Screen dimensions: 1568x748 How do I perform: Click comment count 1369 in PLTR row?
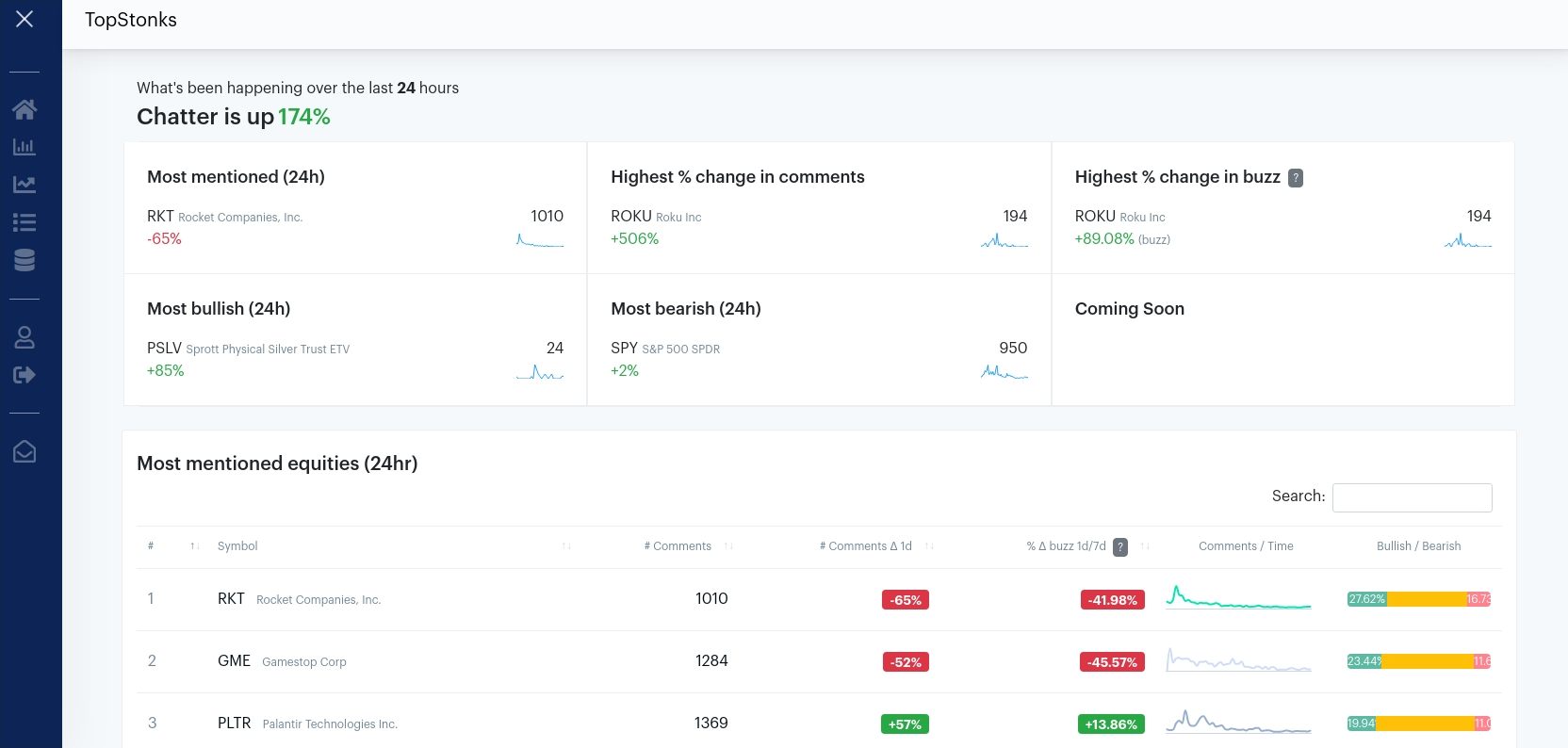pyautogui.click(x=711, y=724)
